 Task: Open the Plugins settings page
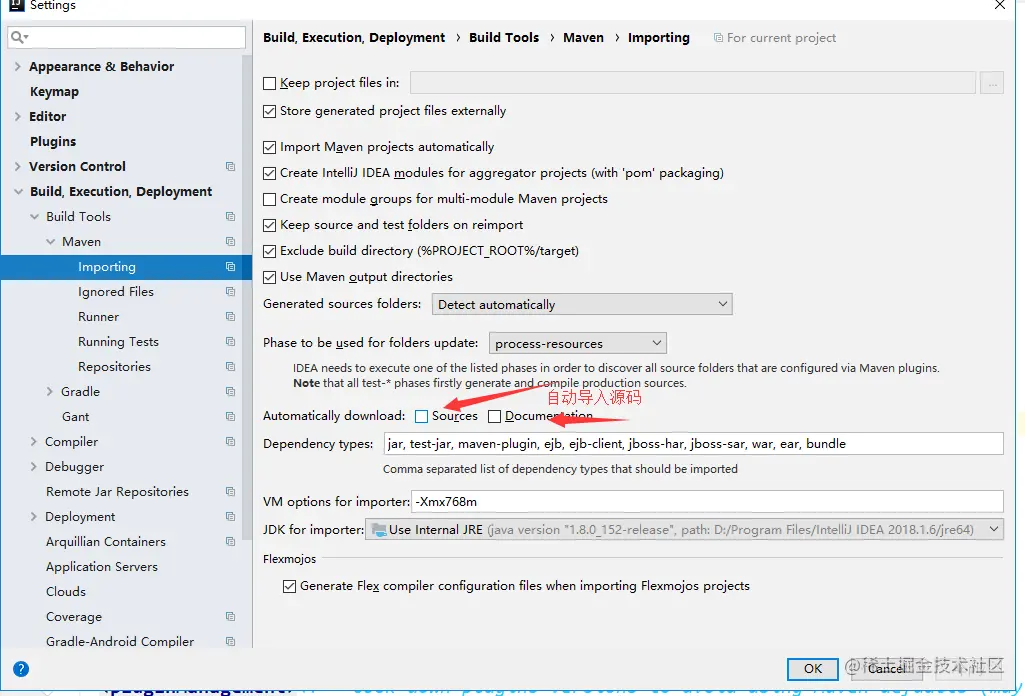pos(53,142)
